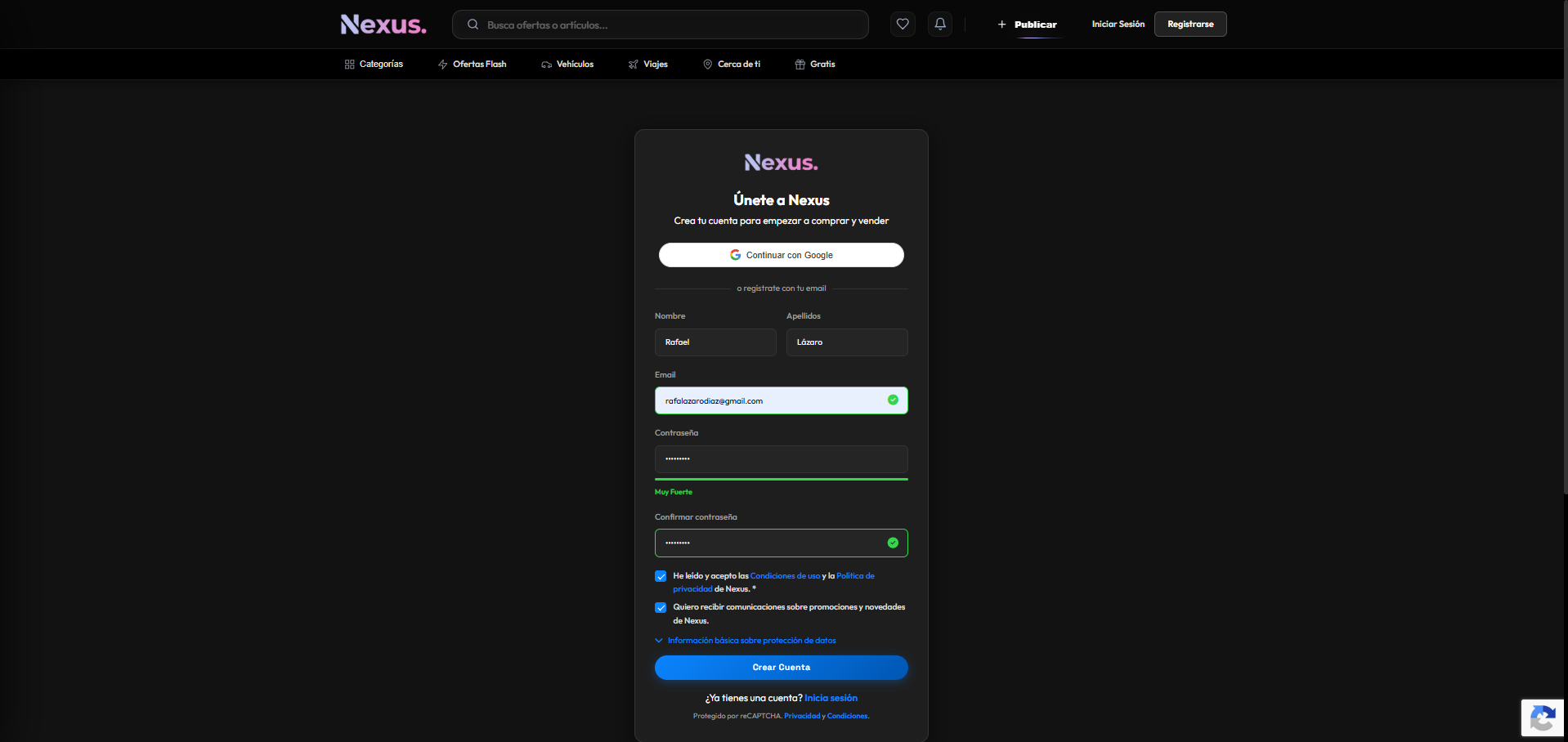Viewport: 1568px width, 742px height.
Task: Click the Nexus logo in the header
Action: click(383, 25)
